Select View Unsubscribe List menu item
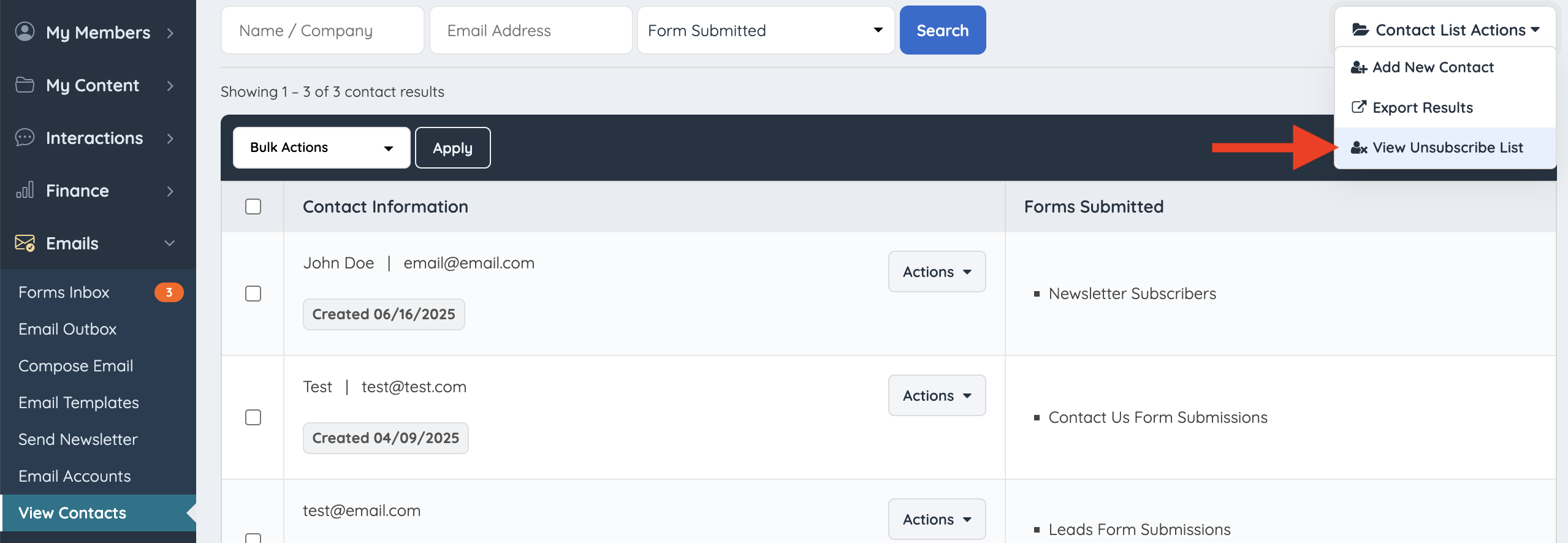The image size is (1568, 543). pyautogui.click(x=1445, y=148)
